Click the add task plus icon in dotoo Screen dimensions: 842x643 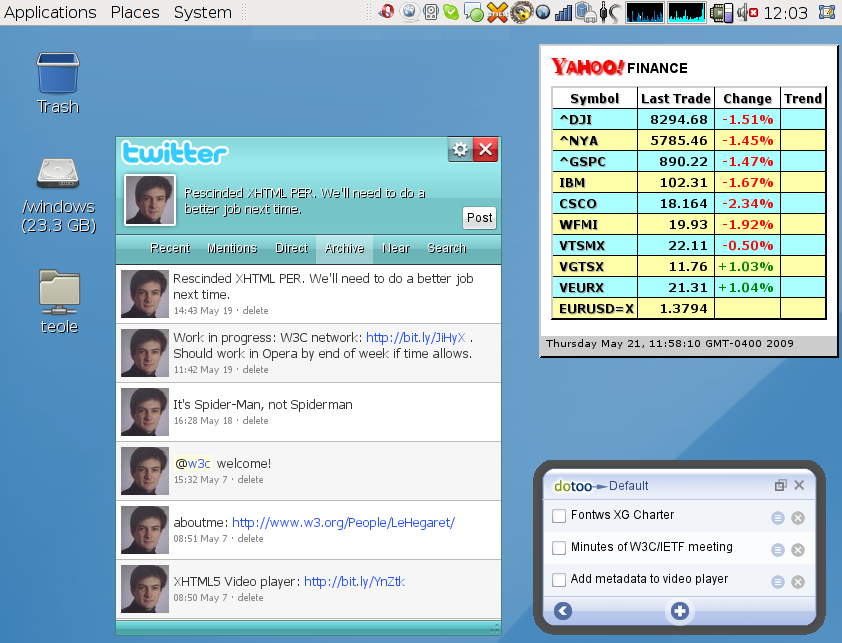(x=680, y=611)
